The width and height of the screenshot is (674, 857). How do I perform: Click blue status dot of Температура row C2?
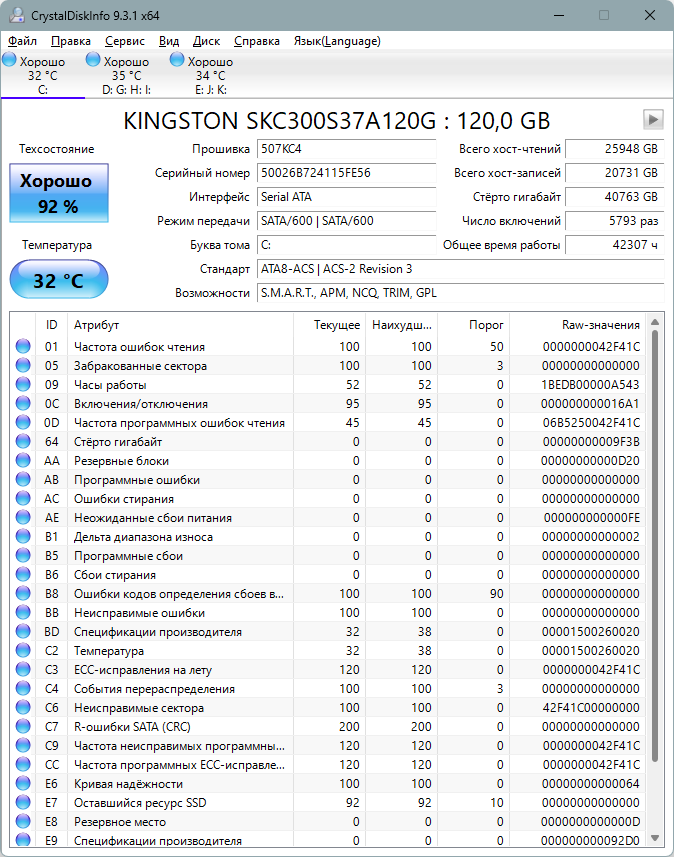click(x=23, y=650)
